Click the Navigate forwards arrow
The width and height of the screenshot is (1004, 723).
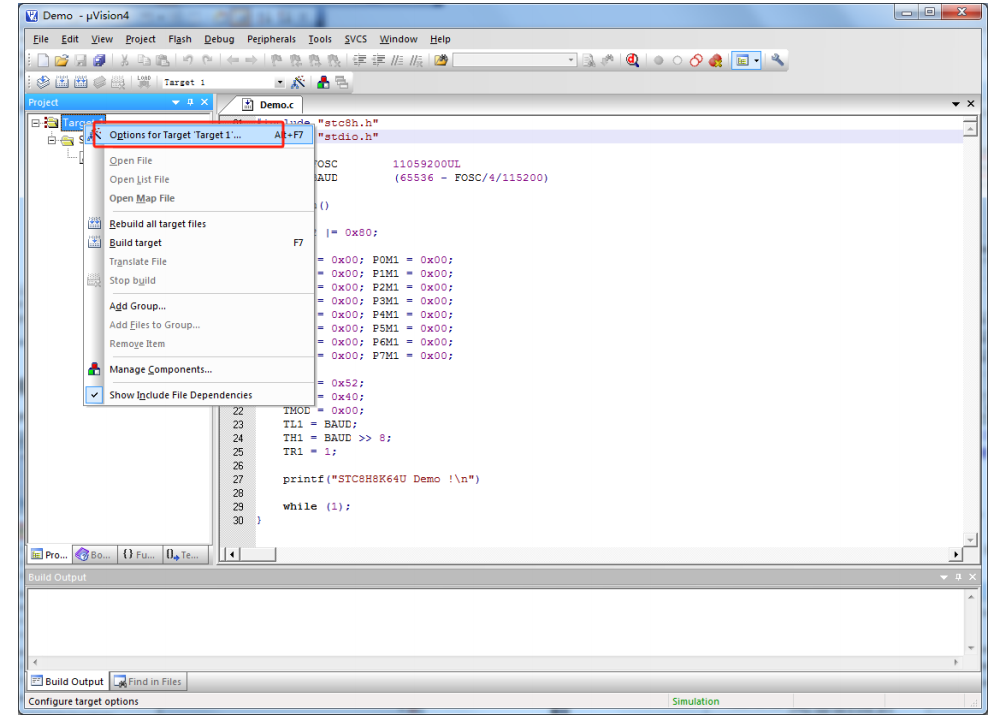click(x=251, y=60)
